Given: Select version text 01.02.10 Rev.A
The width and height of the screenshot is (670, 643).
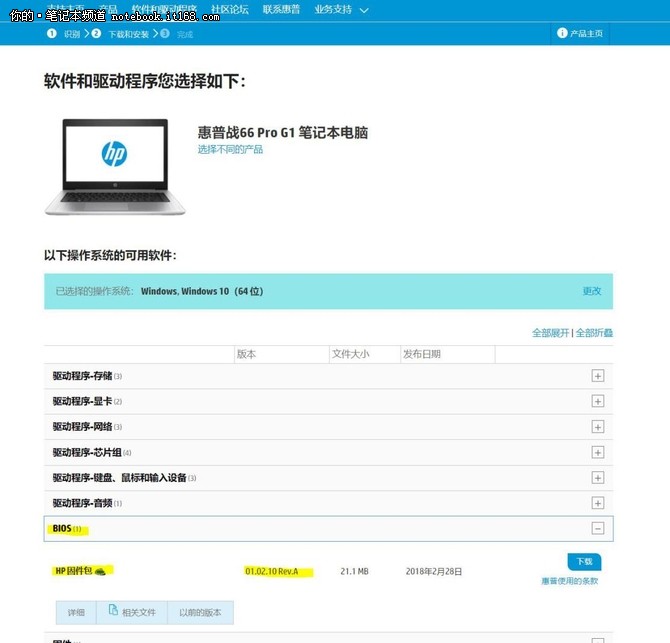Looking at the screenshot, I should pos(272,571).
